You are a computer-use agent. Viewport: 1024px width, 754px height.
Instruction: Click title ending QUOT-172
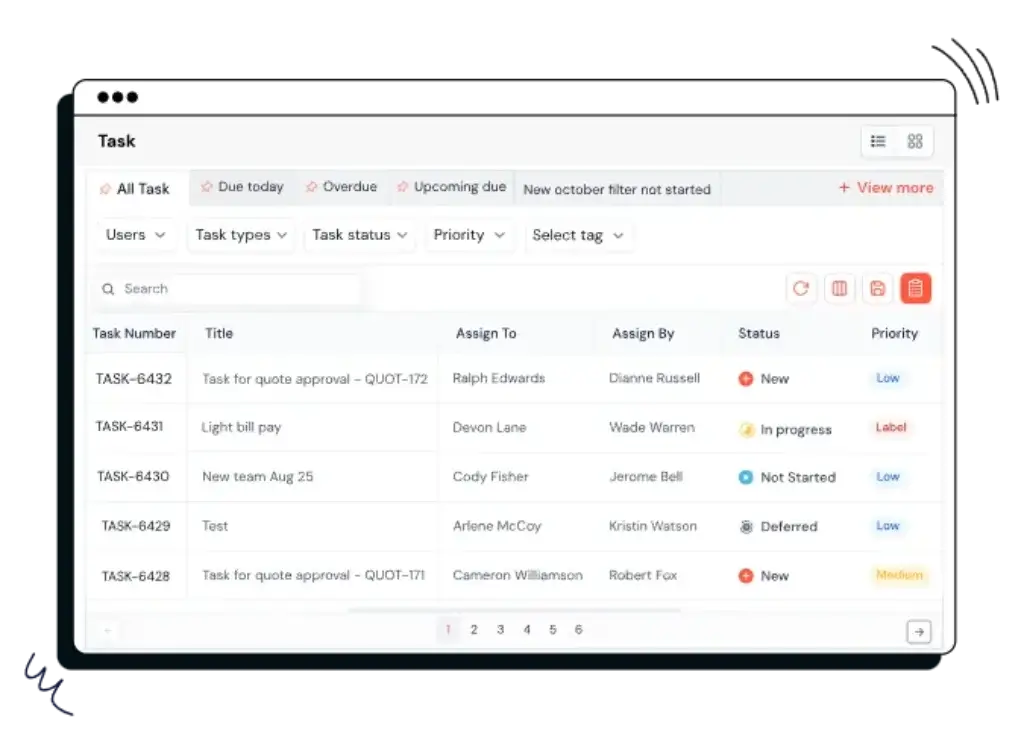point(315,379)
